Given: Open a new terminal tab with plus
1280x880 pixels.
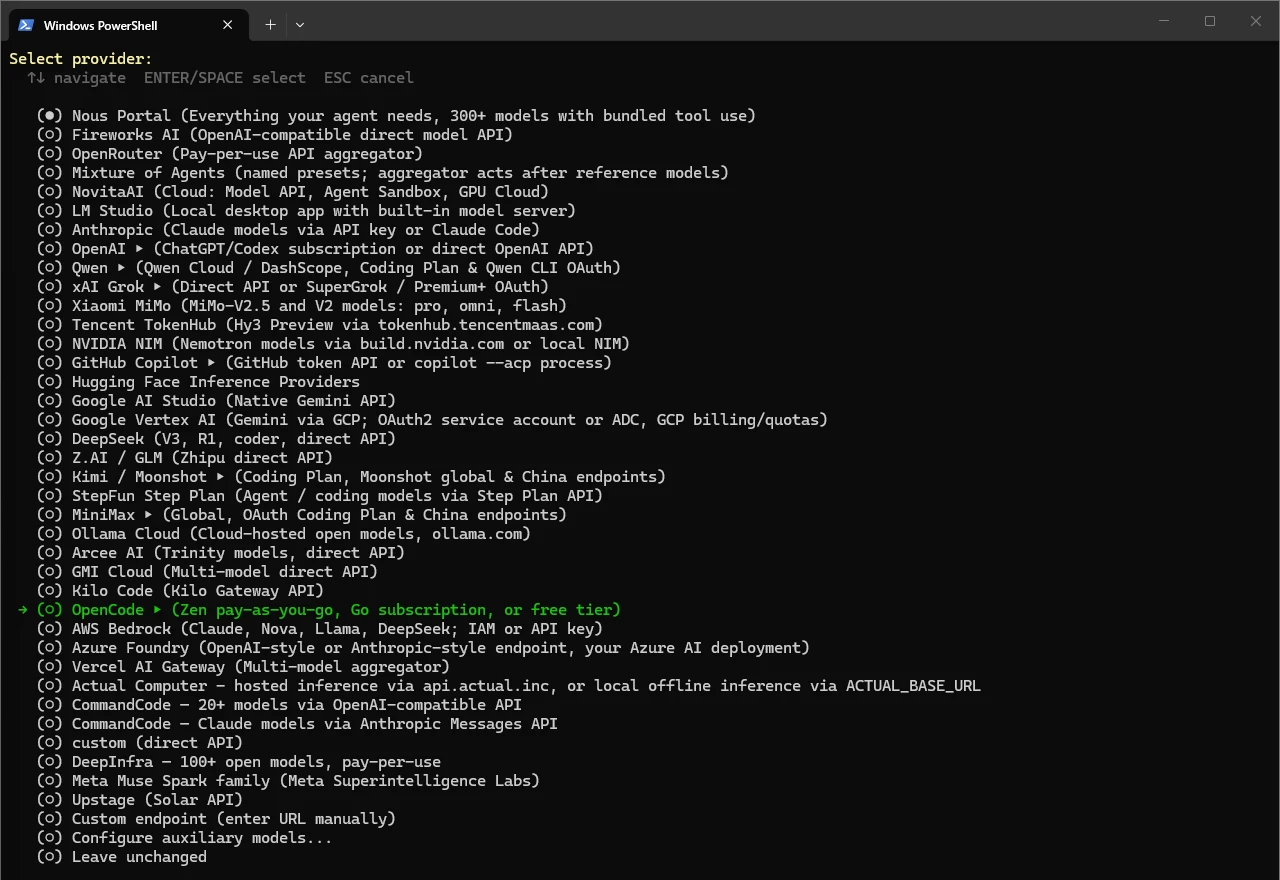Looking at the screenshot, I should click(270, 25).
